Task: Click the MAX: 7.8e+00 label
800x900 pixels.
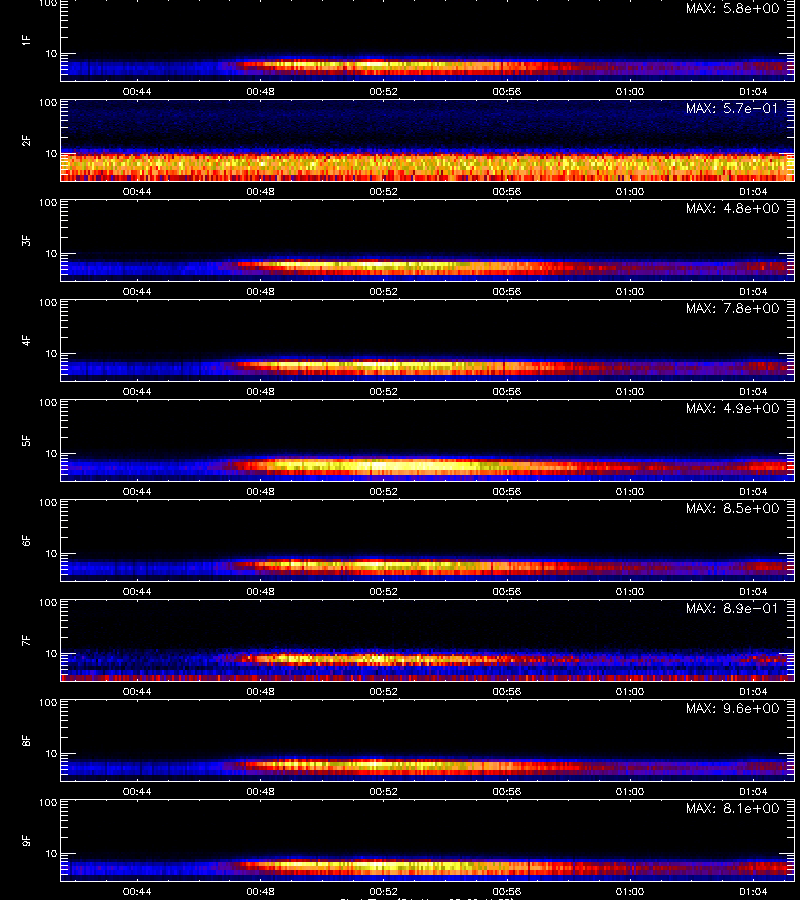Action: [732, 308]
